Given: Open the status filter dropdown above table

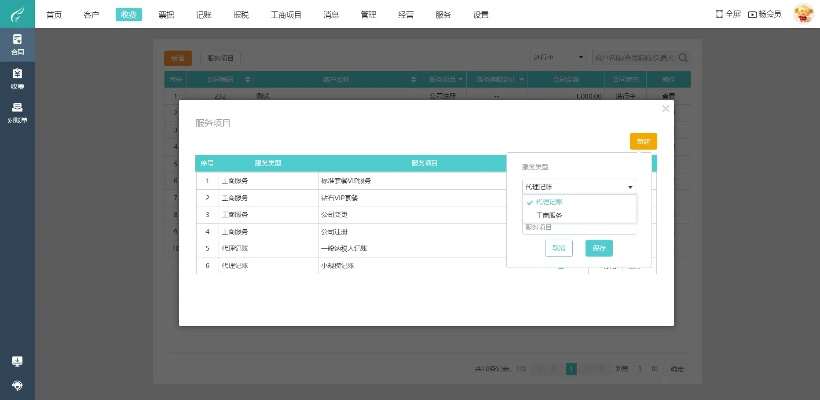Looking at the screenshot, I should coord(556,58).
